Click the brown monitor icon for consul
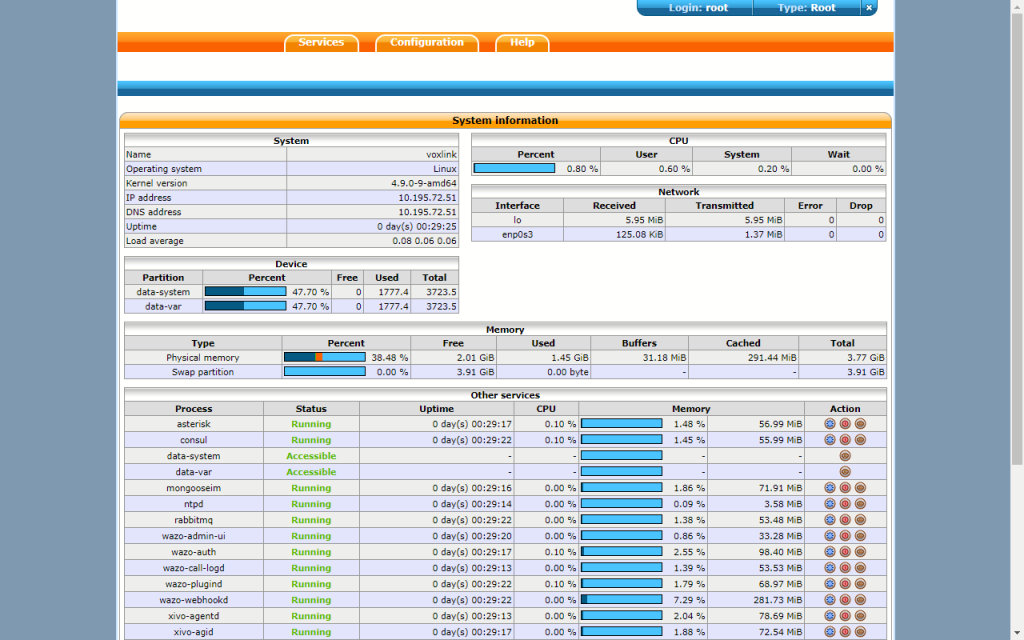 pyautogui.click(x=860, y=440)
